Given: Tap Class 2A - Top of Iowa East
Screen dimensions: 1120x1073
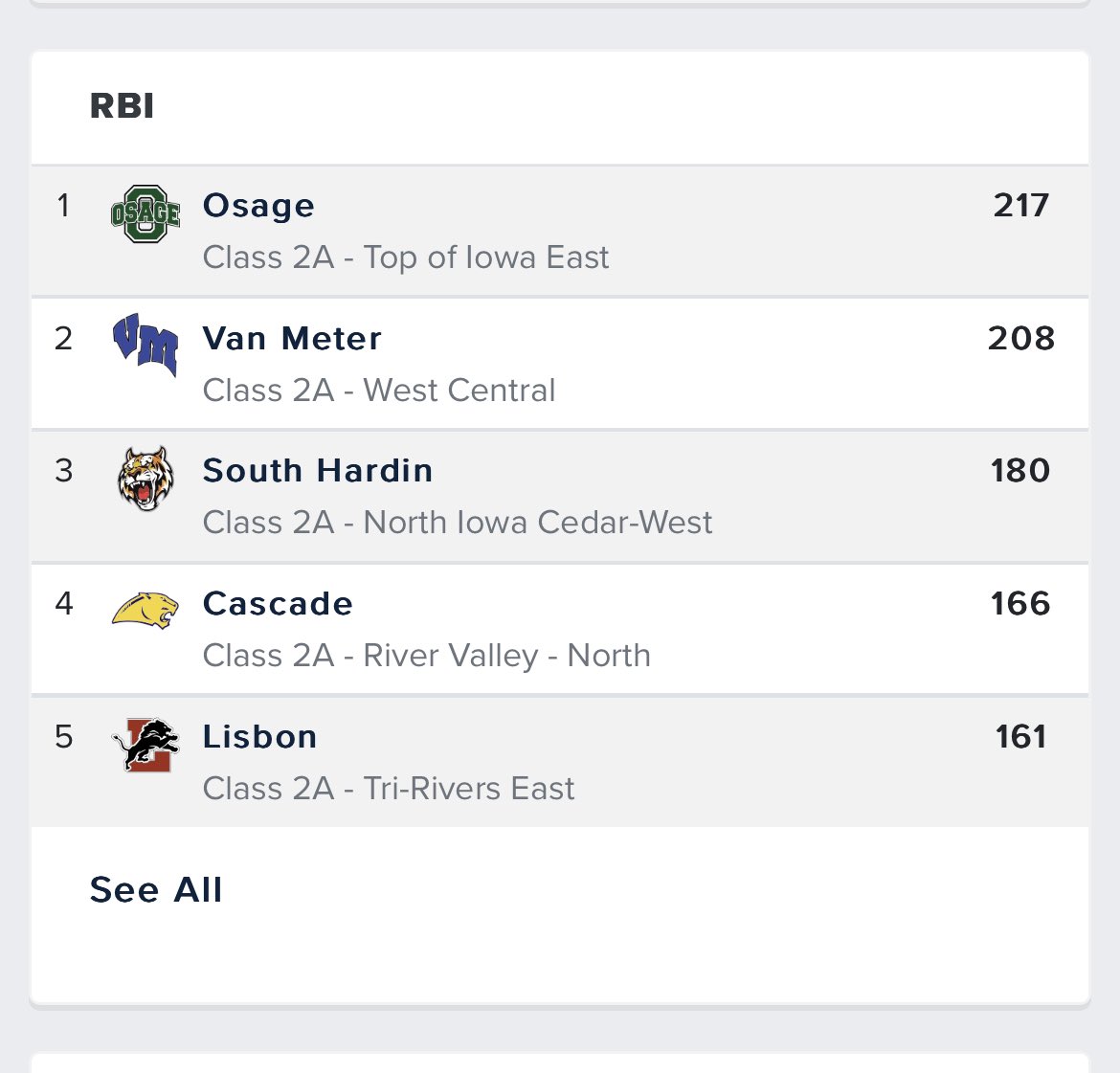Looking at the screenshot, I should point(406,257).
